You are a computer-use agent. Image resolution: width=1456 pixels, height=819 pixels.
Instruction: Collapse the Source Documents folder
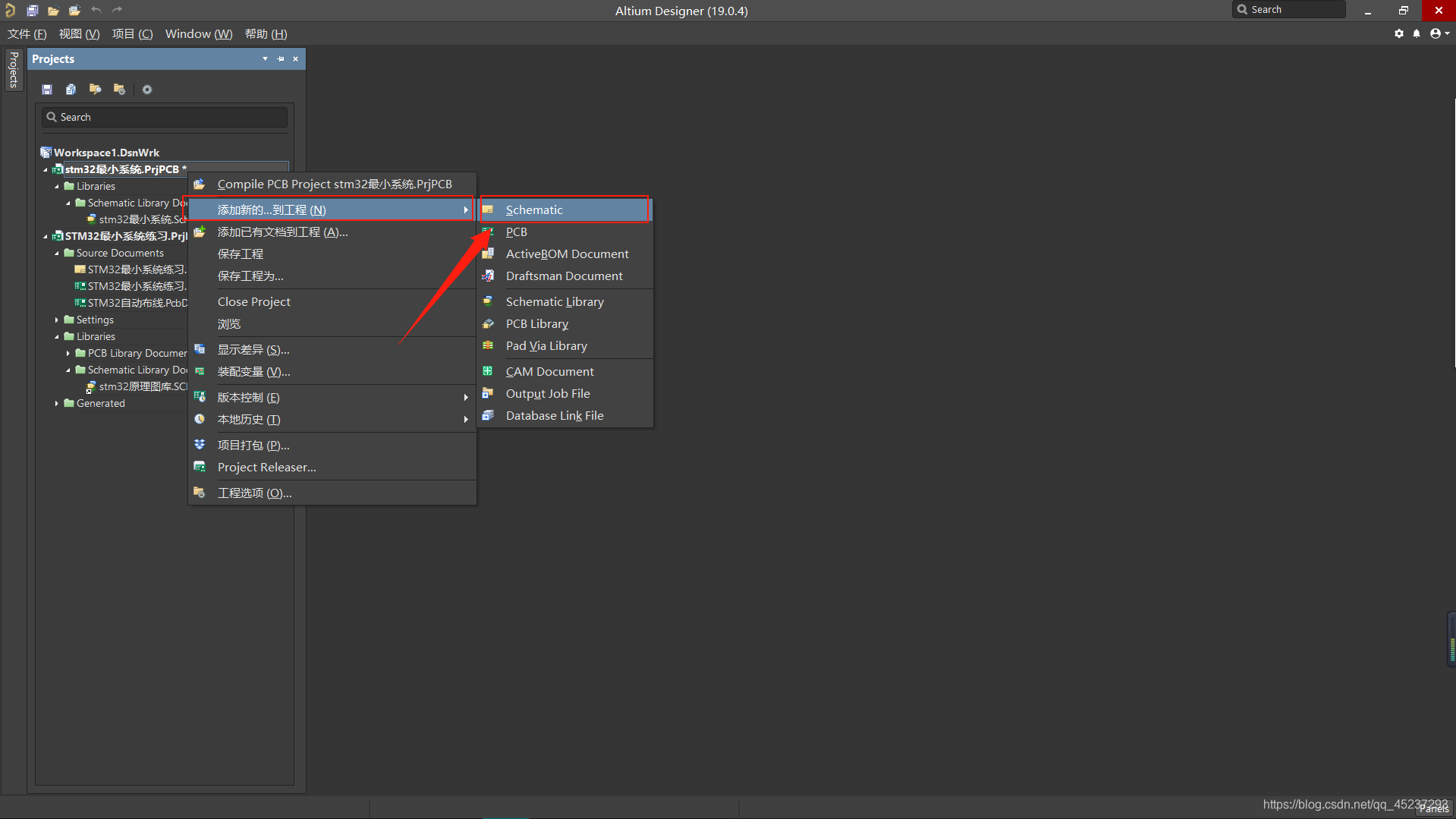point(57,254)
